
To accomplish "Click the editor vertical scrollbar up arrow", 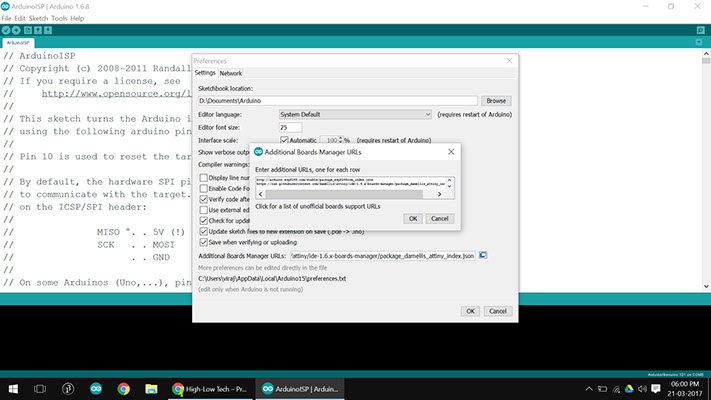I will (706, 53).
